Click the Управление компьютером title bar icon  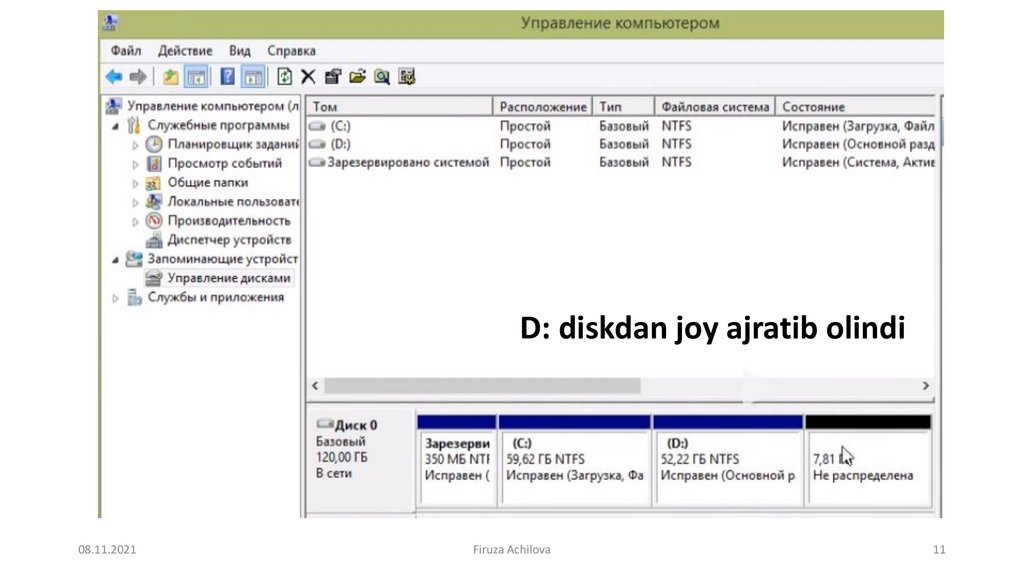[x=110, y=23]
